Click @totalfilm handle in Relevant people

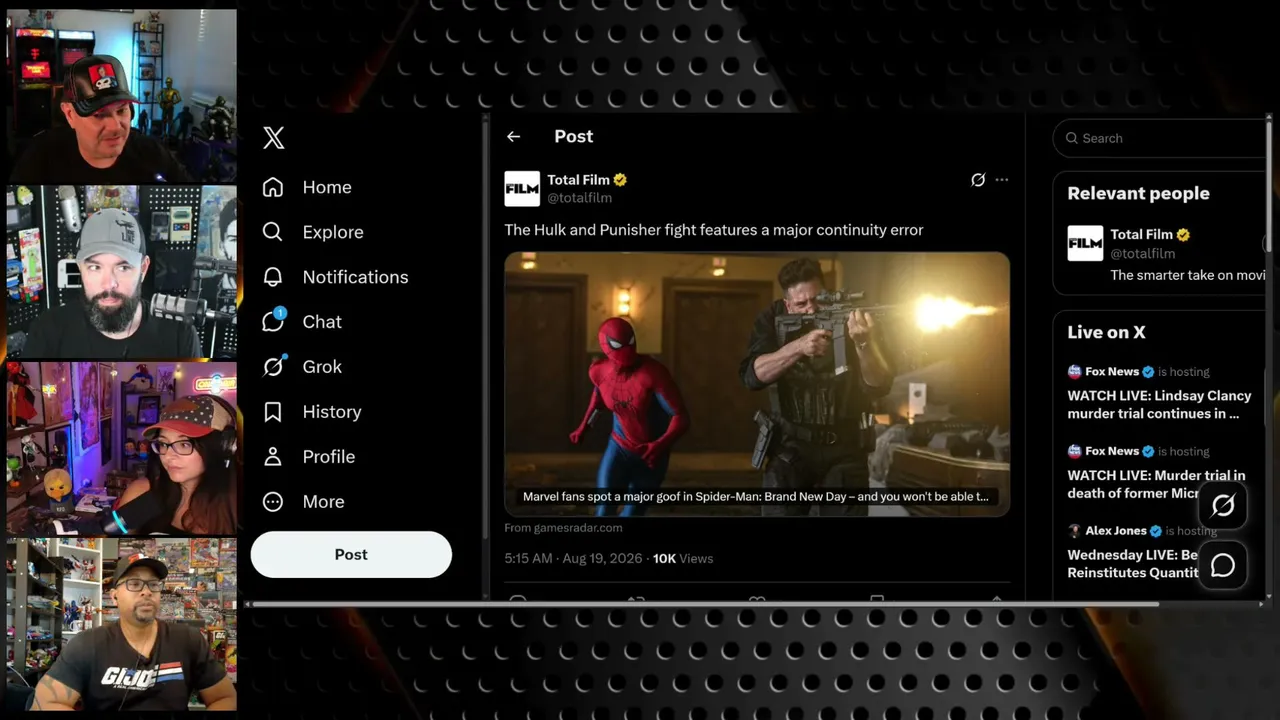pos(1142,254)
